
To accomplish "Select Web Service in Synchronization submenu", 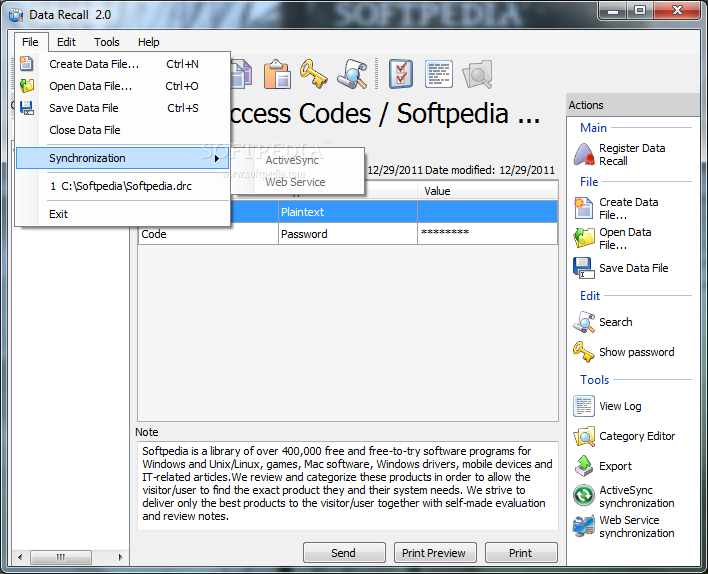I will (x=298, y=182).
